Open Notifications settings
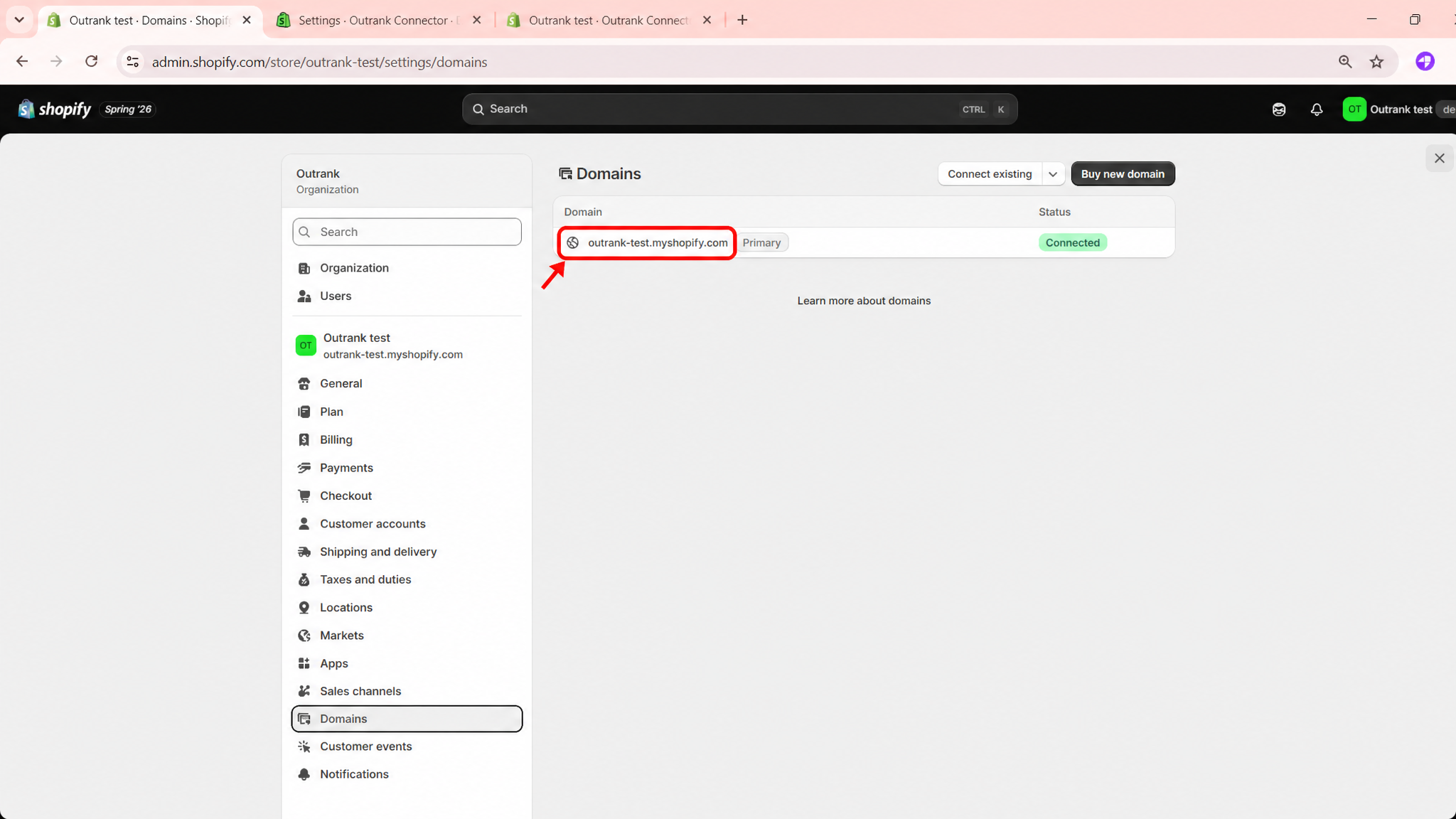The height and width of the screenshot is (819, 1456). [407, 774]
